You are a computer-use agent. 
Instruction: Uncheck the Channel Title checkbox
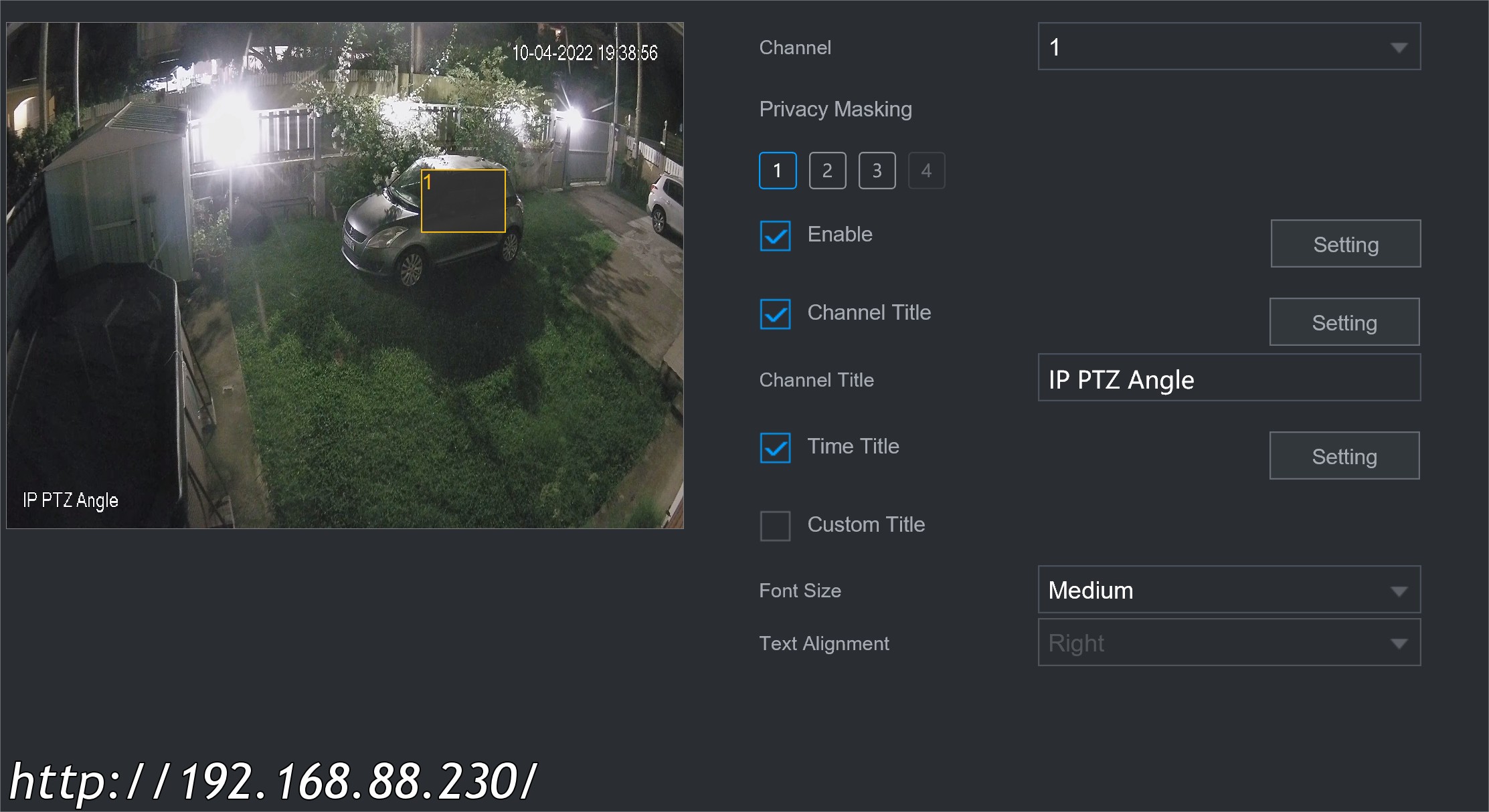pyautogui.click(x=775, y=314)
